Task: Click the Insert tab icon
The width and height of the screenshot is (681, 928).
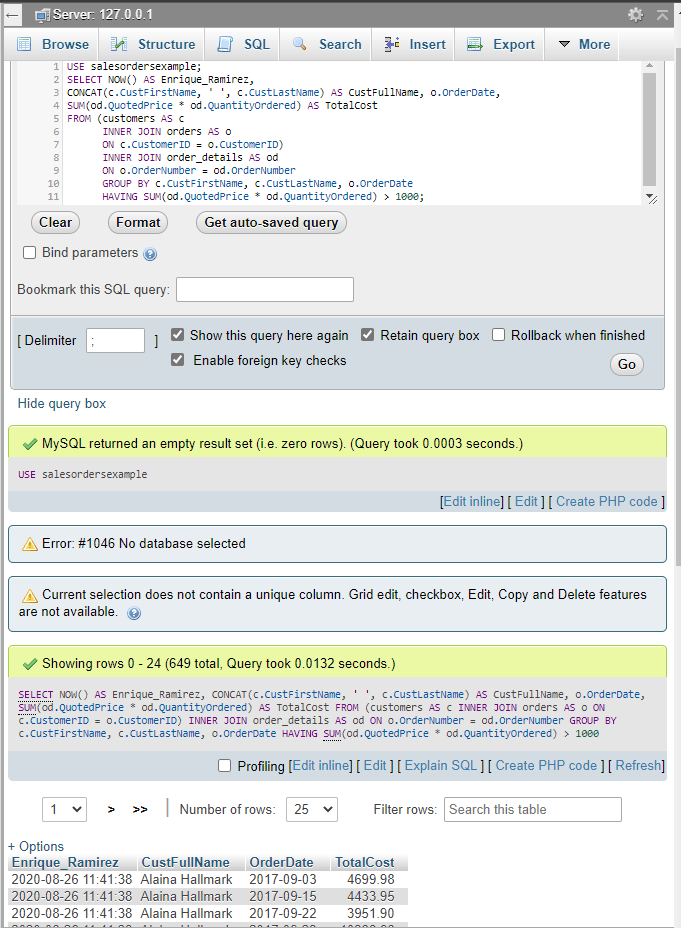Action: tap(391, 44)
